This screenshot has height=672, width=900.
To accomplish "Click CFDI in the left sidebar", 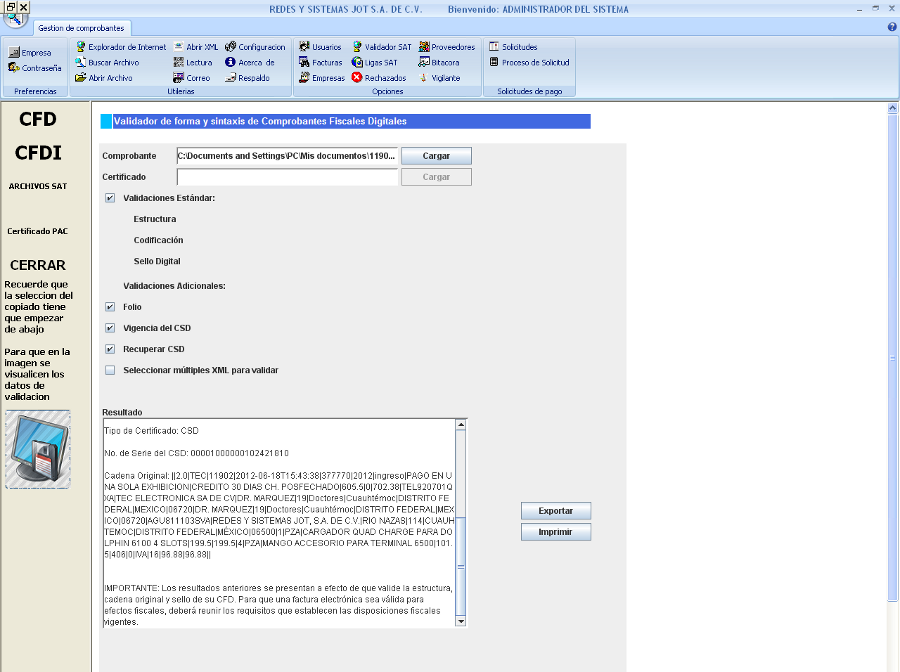I will 38,153.
